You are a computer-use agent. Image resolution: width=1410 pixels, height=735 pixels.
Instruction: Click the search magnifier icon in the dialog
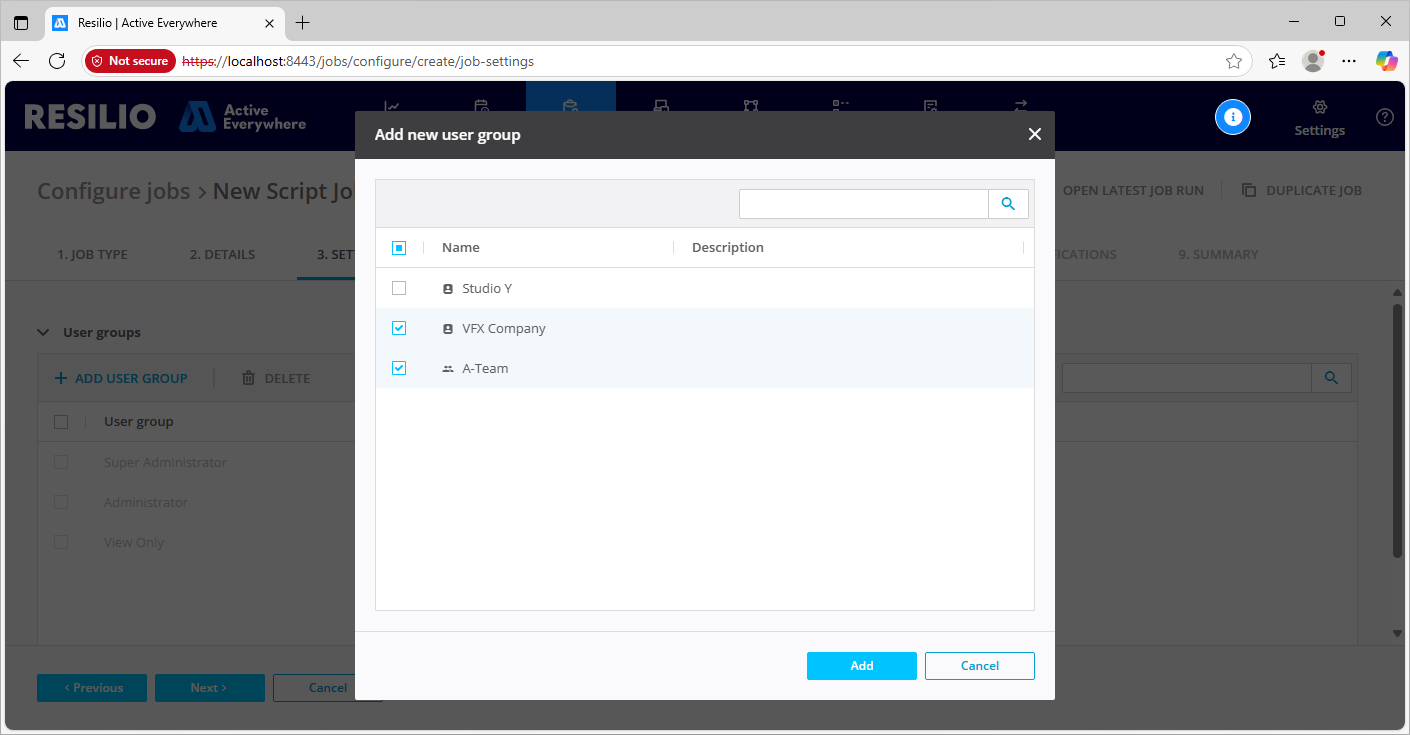tap(1008, 204)
